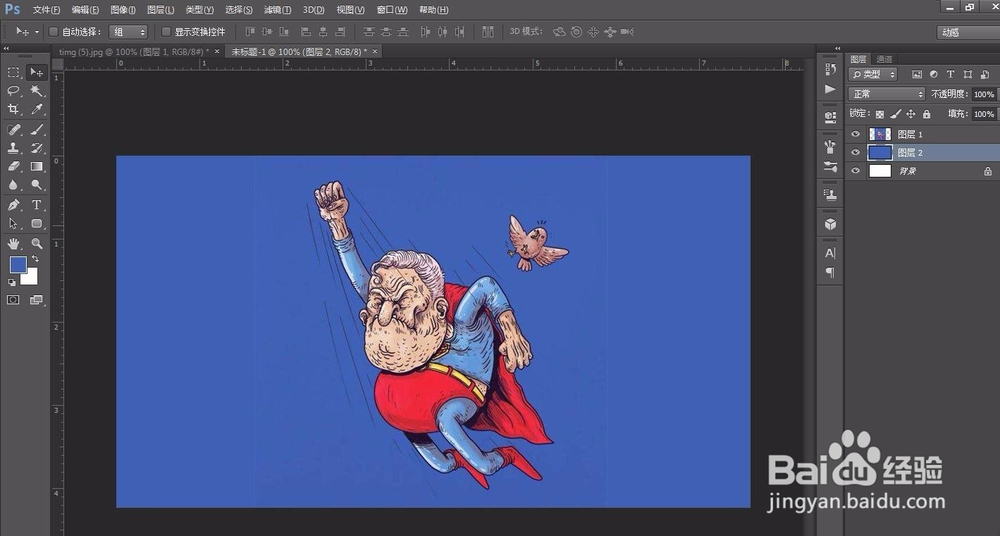The height and width of the screenshot is (536, 1000).
Task: Select the Blur tool
Action: click(13, 185)
